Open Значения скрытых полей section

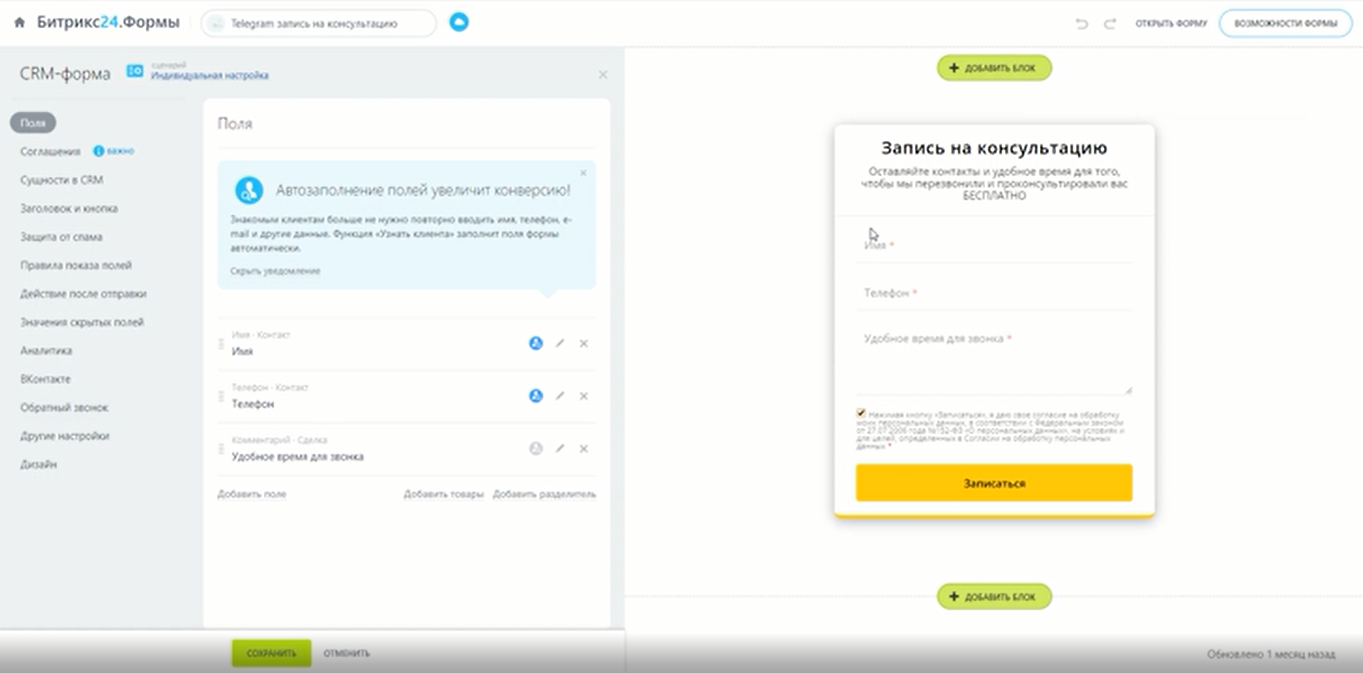point(82,322)
